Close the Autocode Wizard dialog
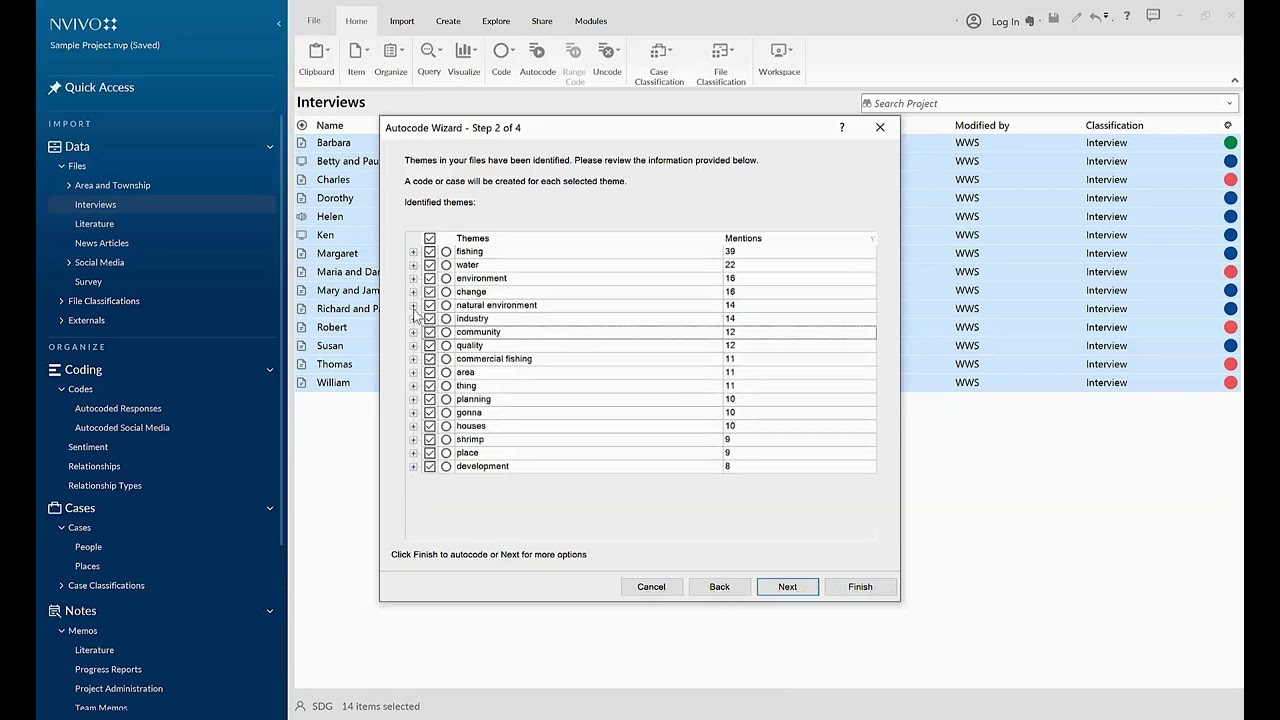 880,128
